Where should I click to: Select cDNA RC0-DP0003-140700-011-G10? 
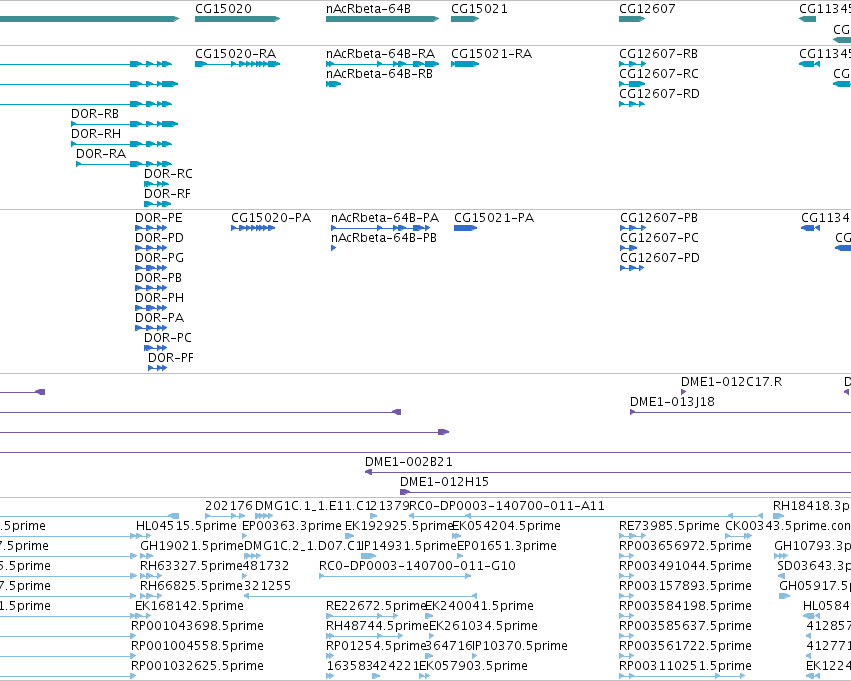coord(417,567)
